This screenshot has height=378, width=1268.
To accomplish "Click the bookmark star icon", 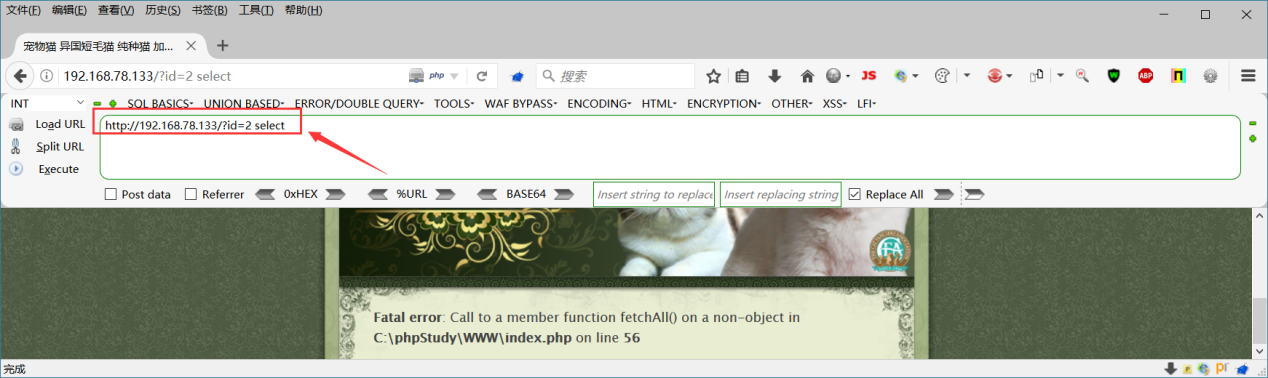I will (714, 76).
